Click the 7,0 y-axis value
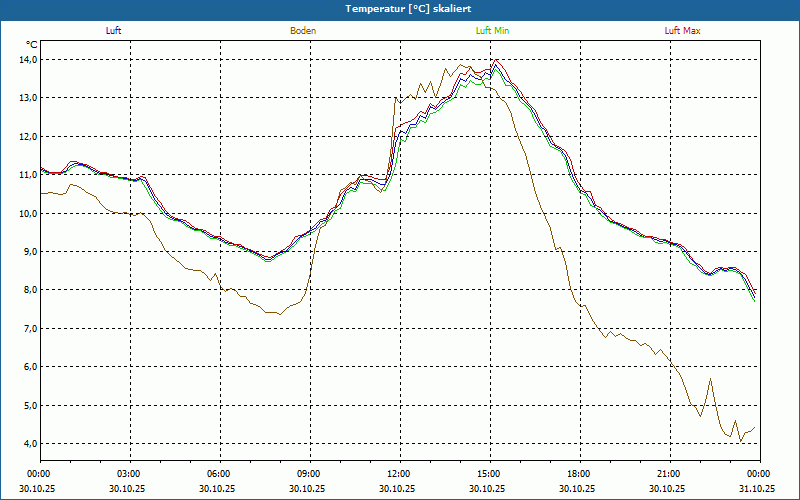800x500 pixels. tap(30, 329)
